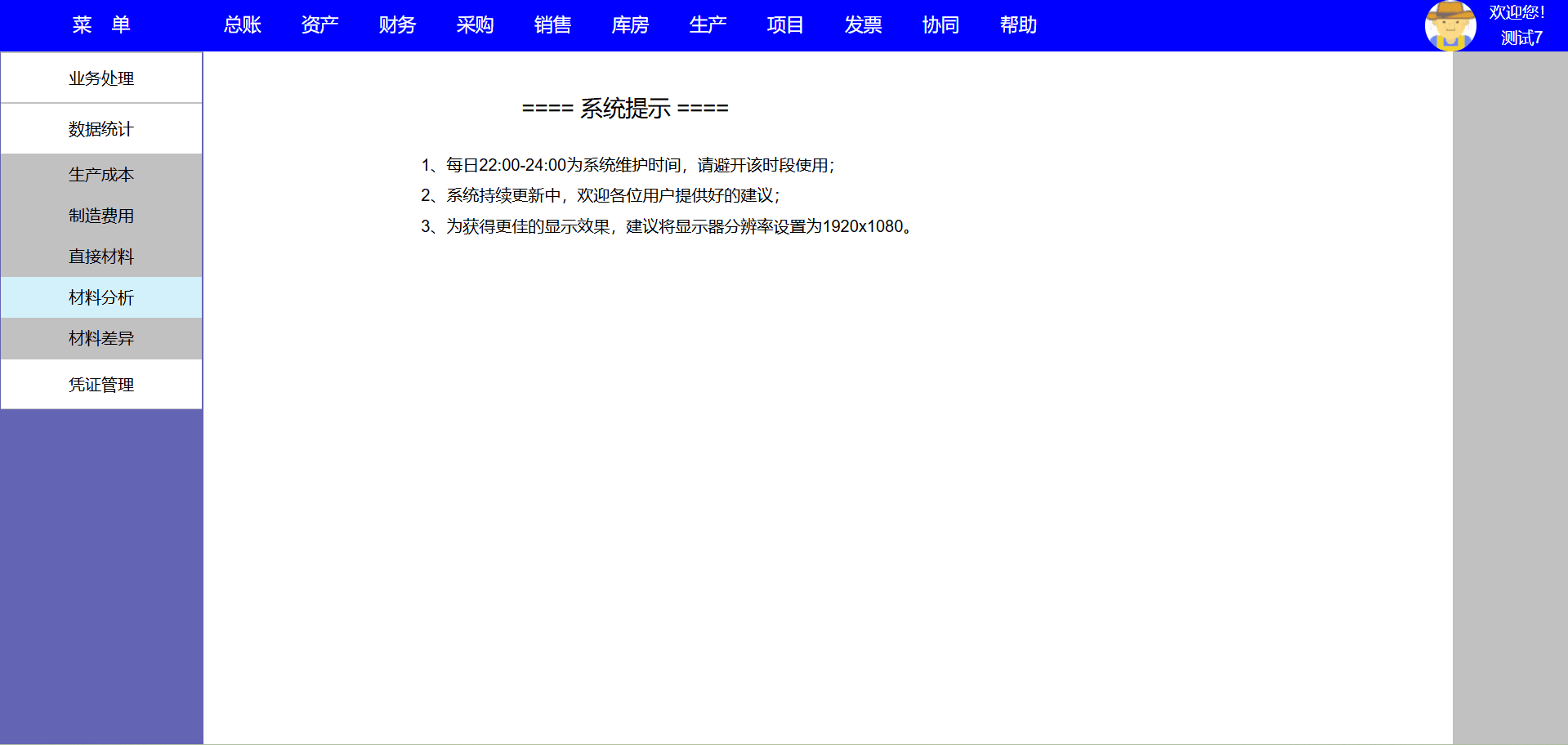The height and width of the screenshot is (745, 1568).
Task: Open the 项目 menu
Action: click(786, 25)
